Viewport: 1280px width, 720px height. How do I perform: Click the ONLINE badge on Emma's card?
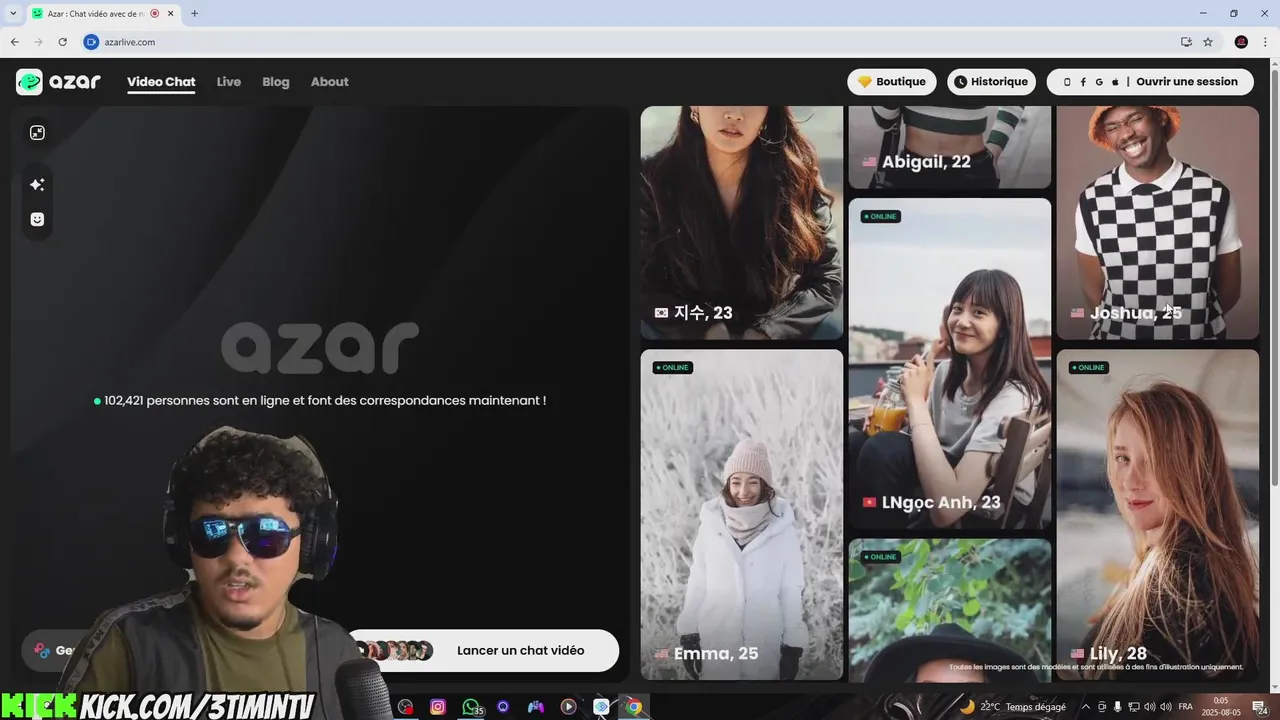point(671,367)
